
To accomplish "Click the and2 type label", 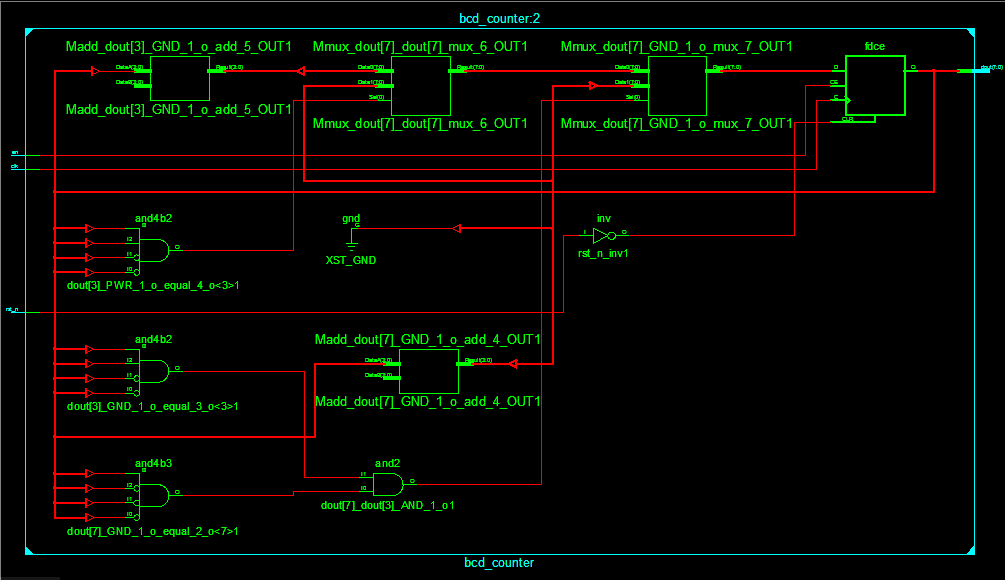I will click(387, 463).
